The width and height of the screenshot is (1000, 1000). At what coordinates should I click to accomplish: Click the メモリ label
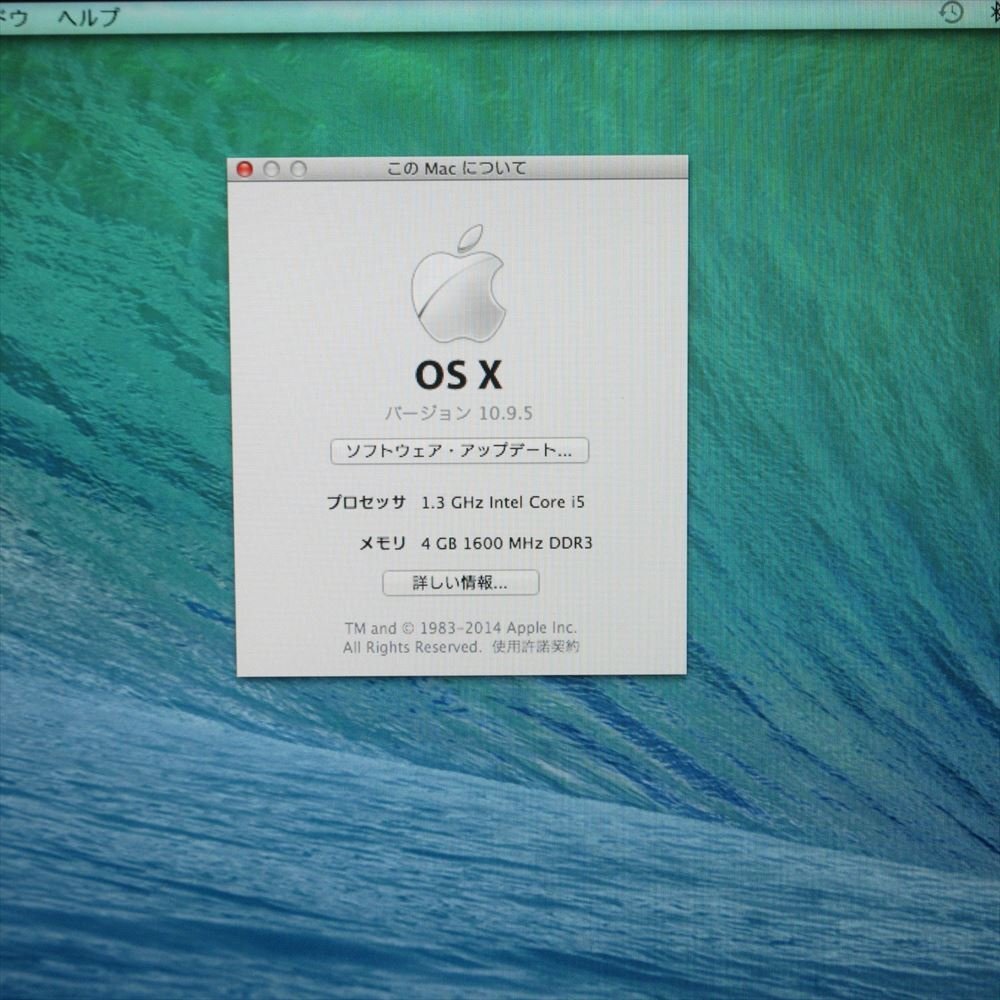pos(383,543)
